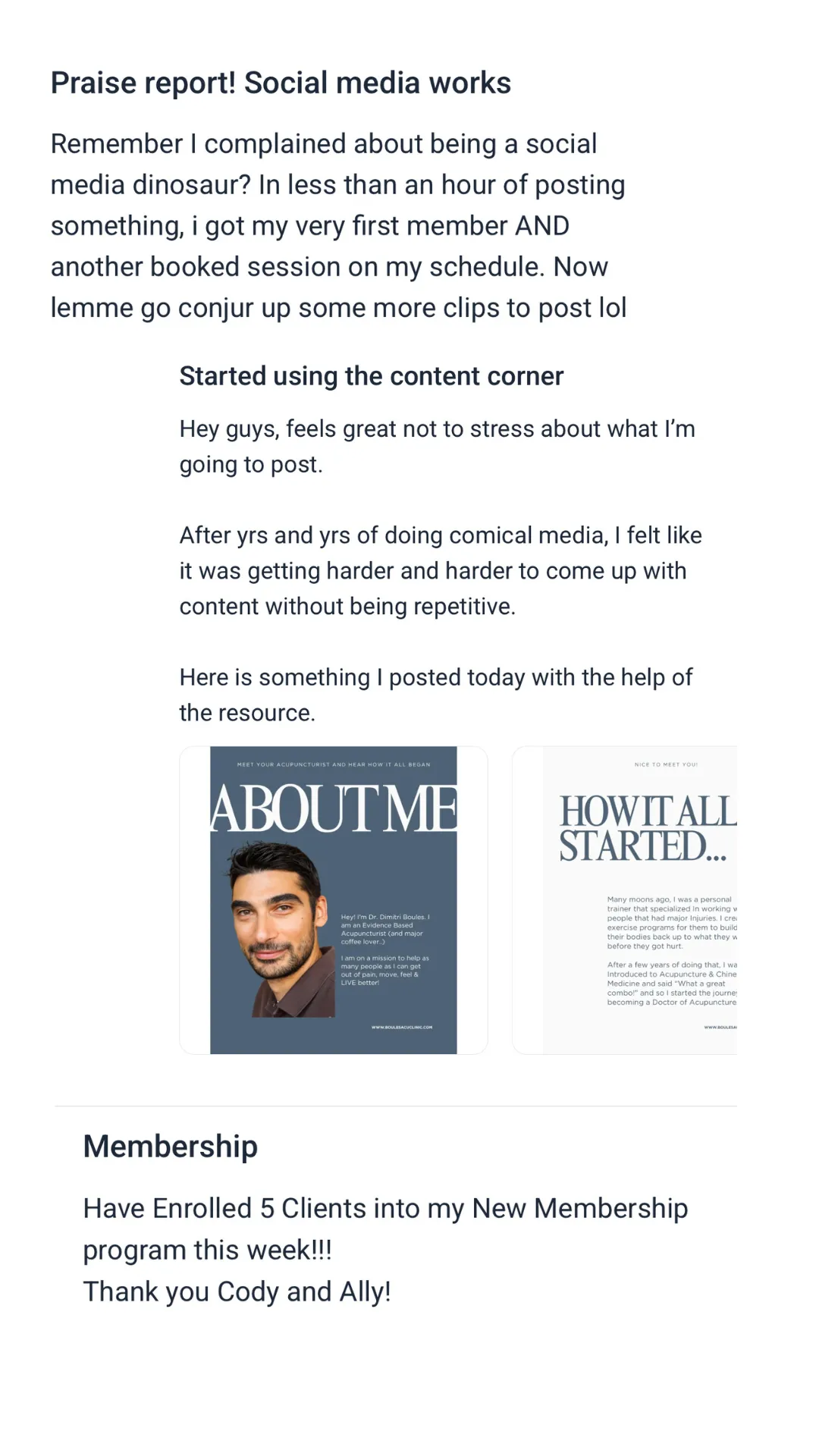The width and height of the screenshot is (819, 1456).
Task: Click the "Here is something I posted today" text
Action: [435, 694]
